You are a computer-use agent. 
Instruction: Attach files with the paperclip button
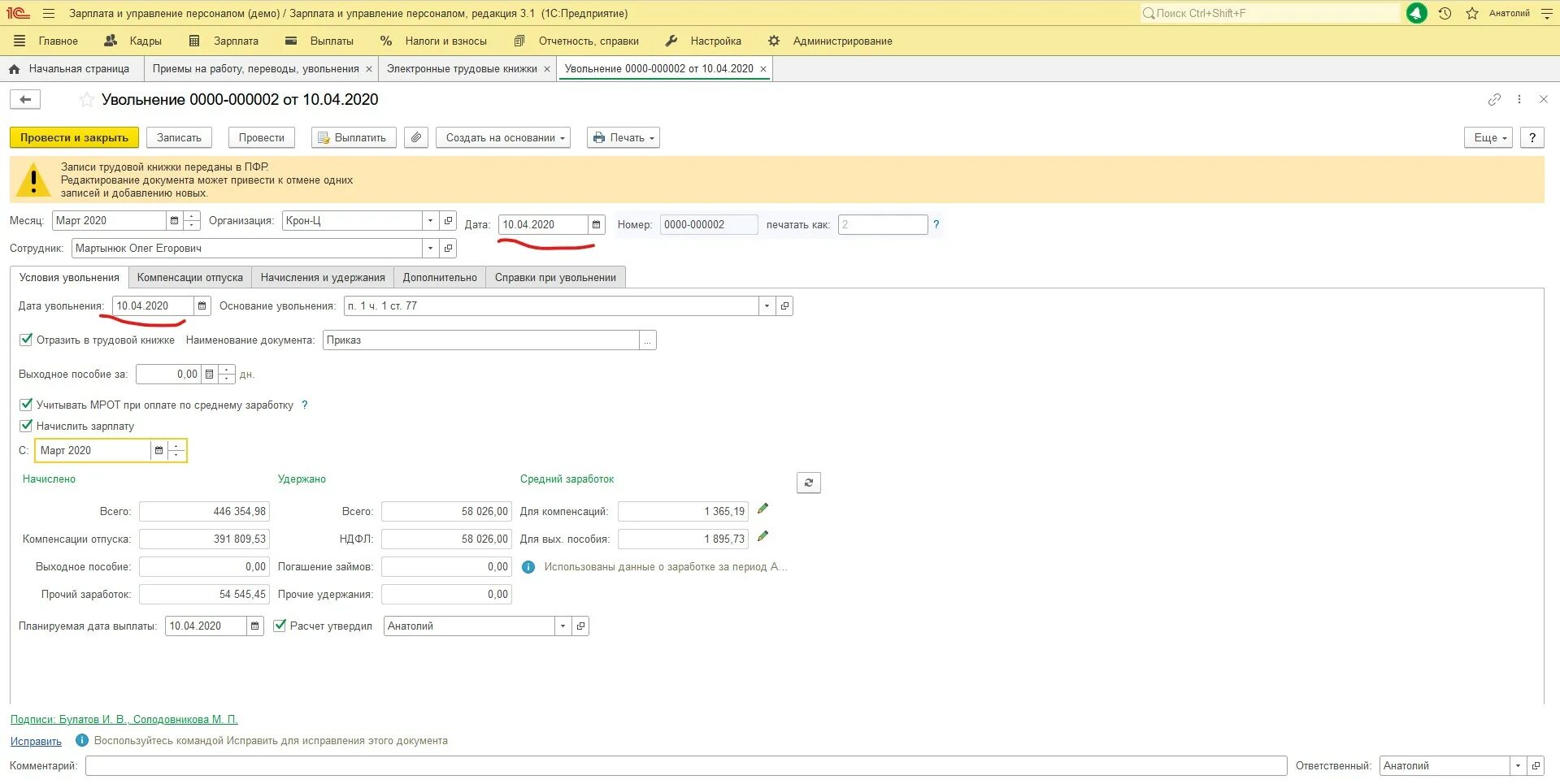(416, 137)
